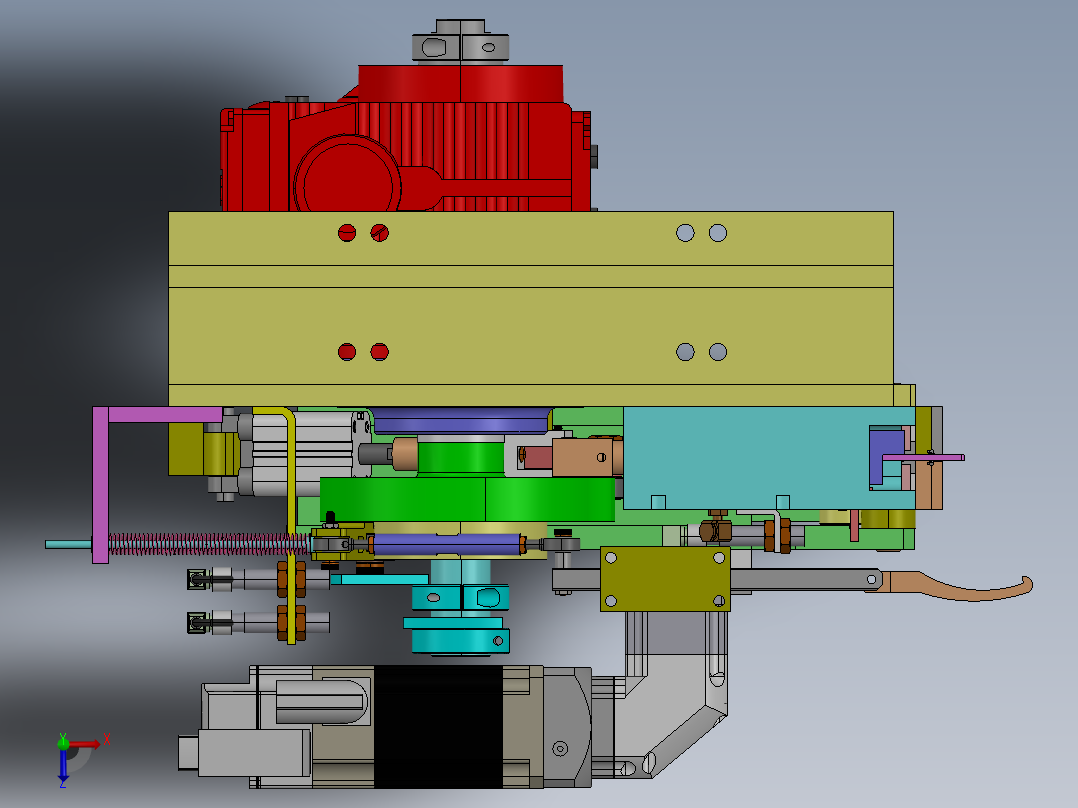Screen dimensions: 1078x808
Task: Select the blue cylinder rod beside the spring
Action: (x=447, y=545)
